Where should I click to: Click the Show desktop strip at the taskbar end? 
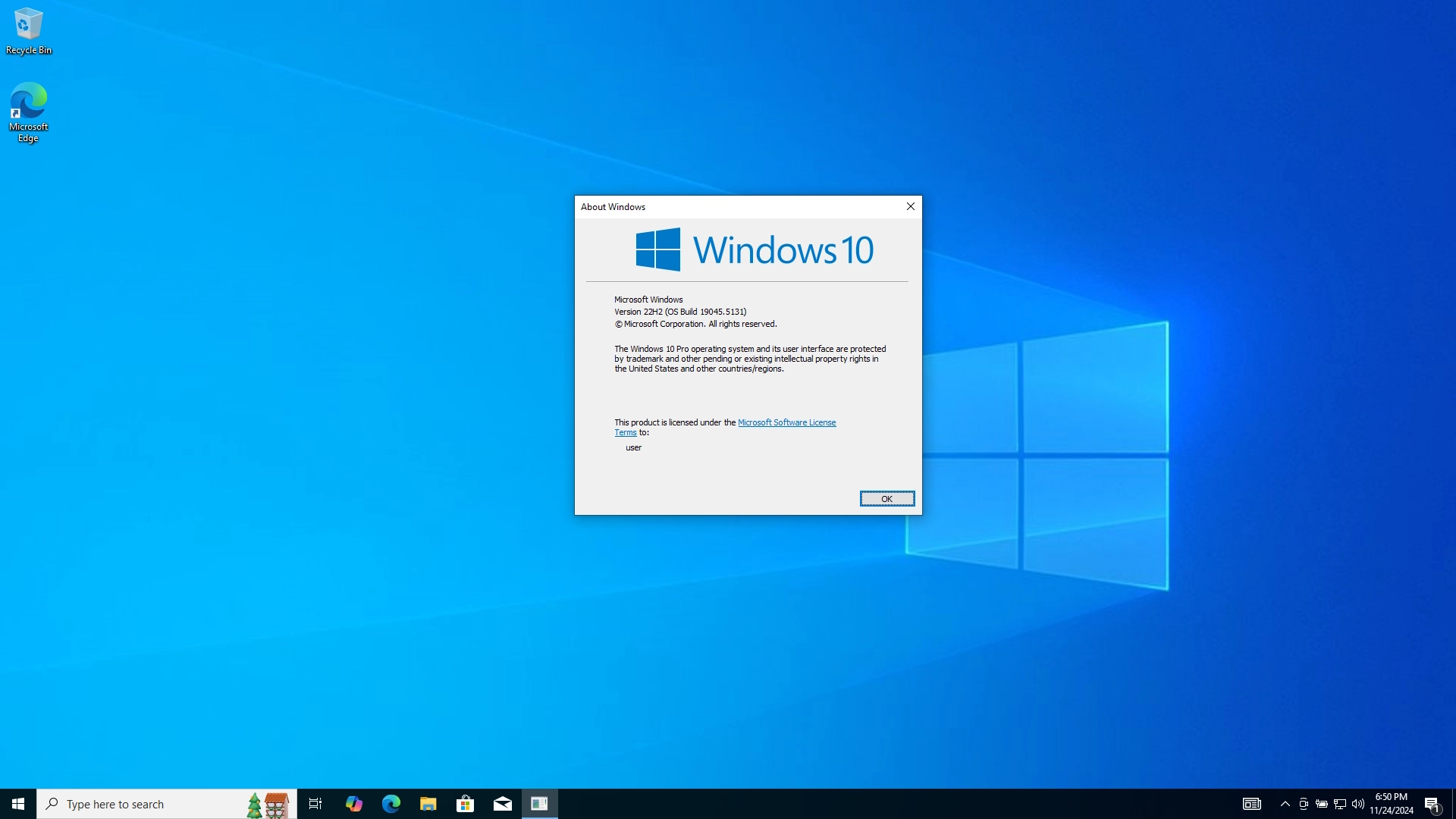(1453, 804)
